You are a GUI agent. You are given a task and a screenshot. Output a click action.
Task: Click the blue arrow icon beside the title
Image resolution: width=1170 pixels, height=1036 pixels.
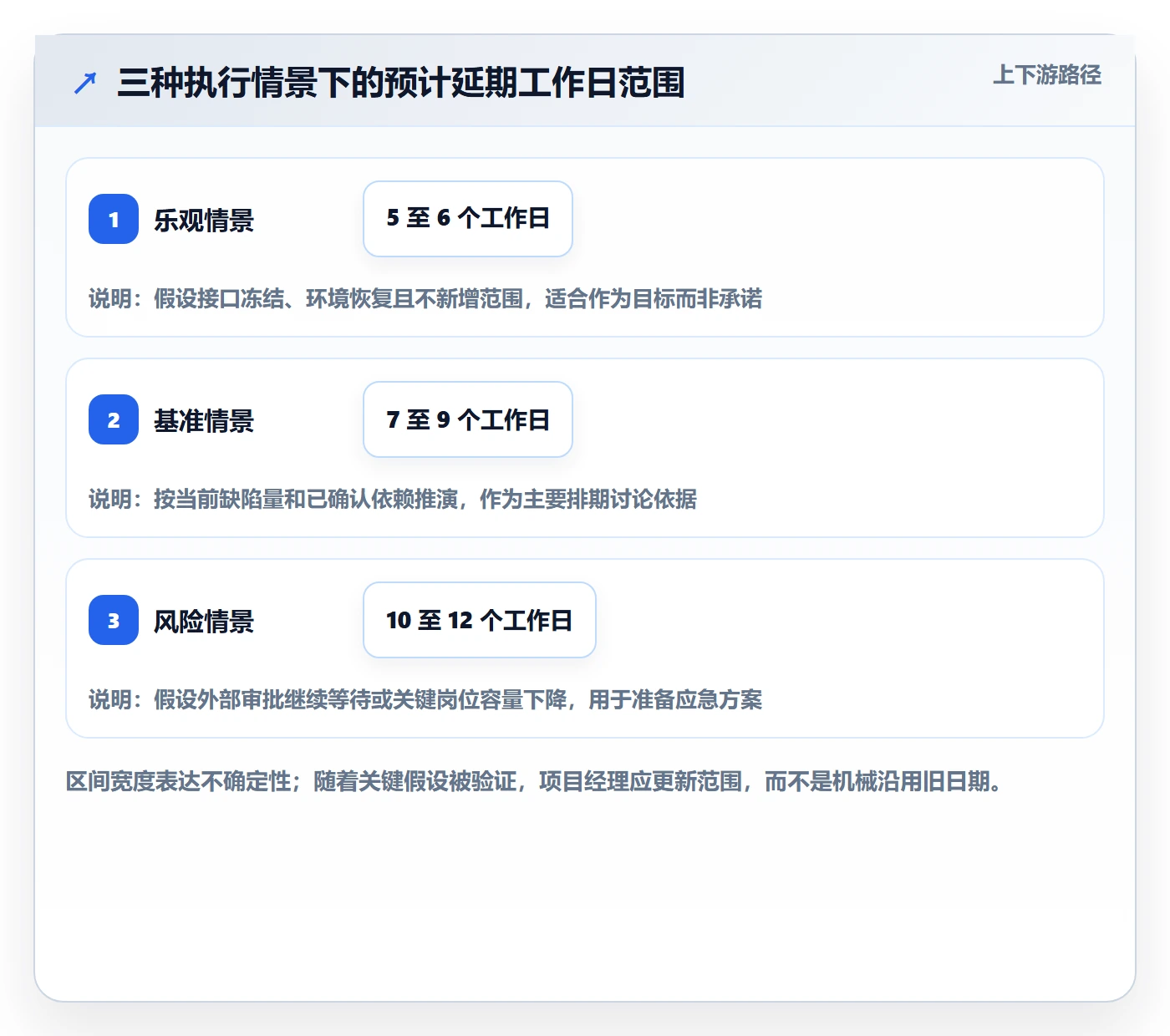pyautogui.click(x=85, y=84)
